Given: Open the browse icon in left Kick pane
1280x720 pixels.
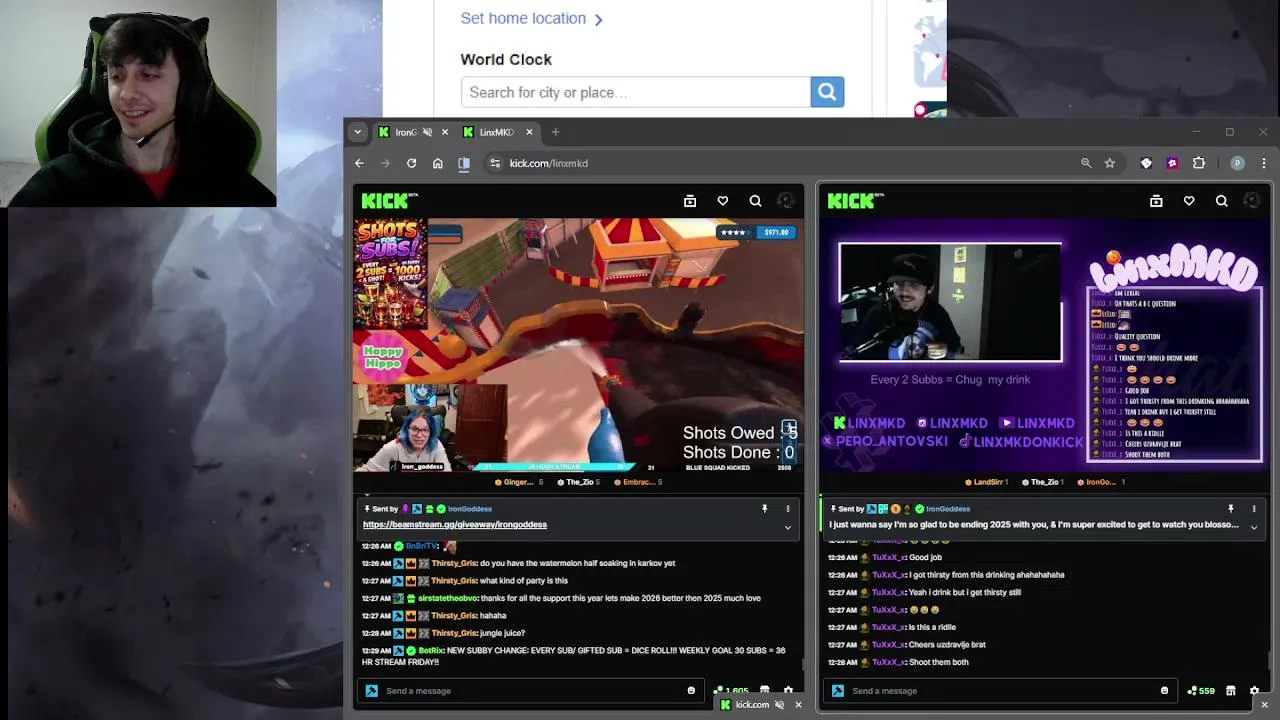Looking at the screenshot, I should tap(689, 201).
